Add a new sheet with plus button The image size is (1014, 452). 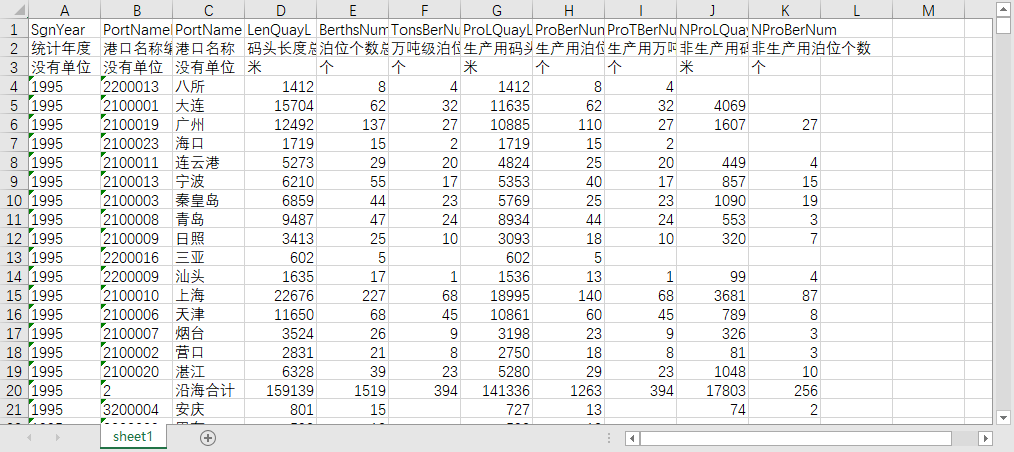208,438
